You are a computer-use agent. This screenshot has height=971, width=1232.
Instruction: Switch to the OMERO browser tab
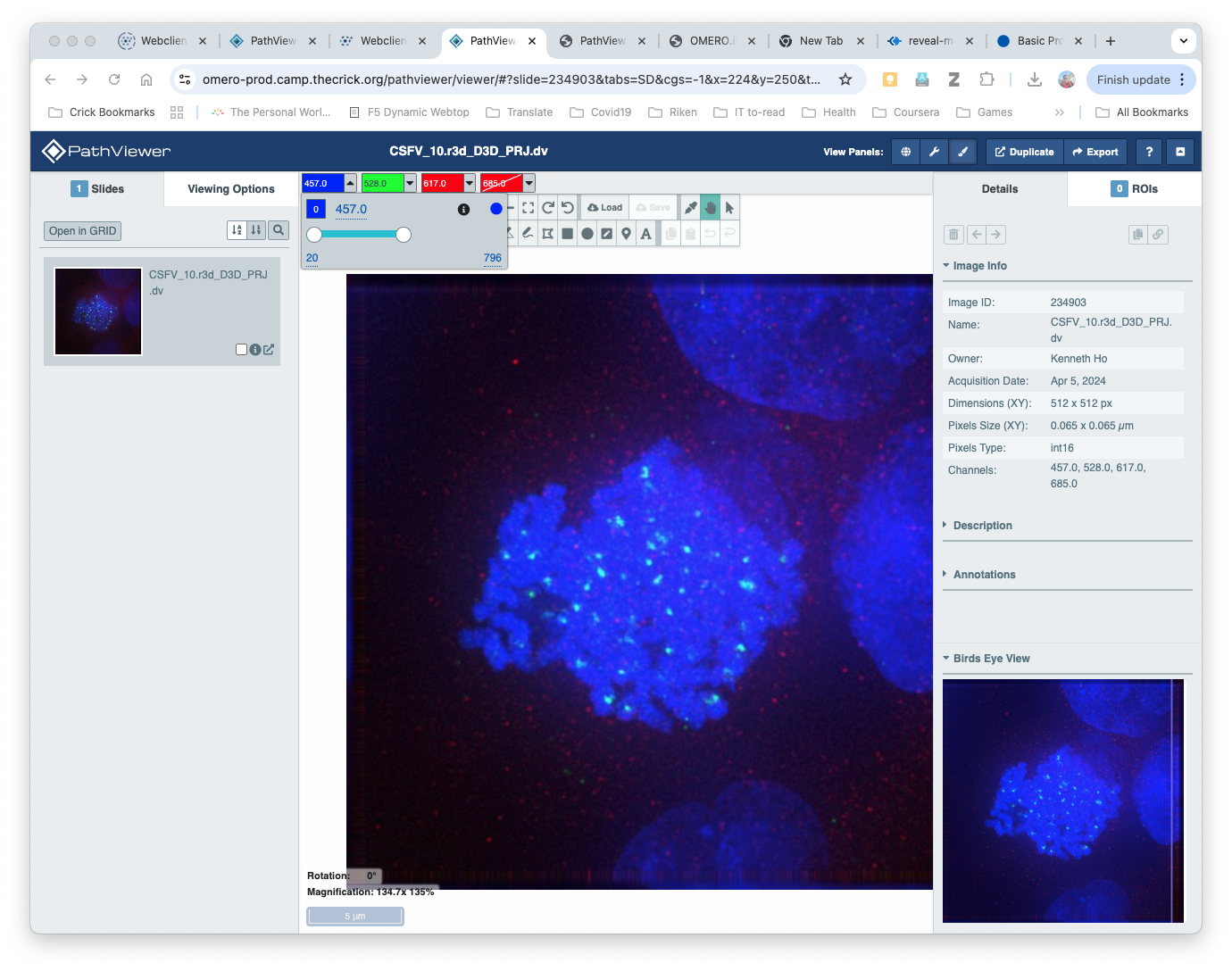click(712, 41)
